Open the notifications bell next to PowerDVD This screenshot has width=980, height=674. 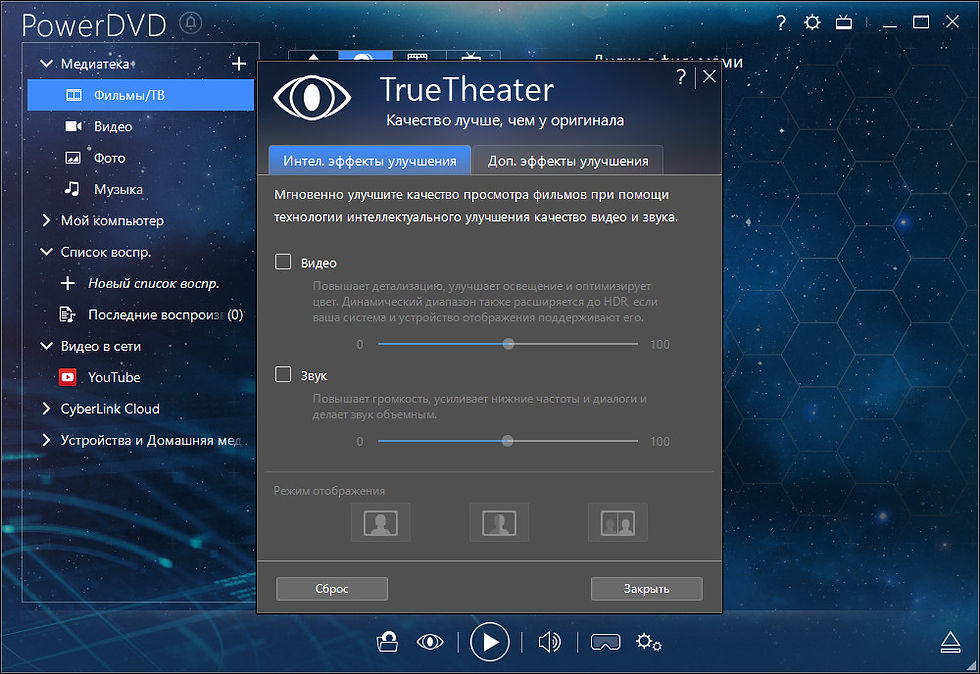click(191, 24)
